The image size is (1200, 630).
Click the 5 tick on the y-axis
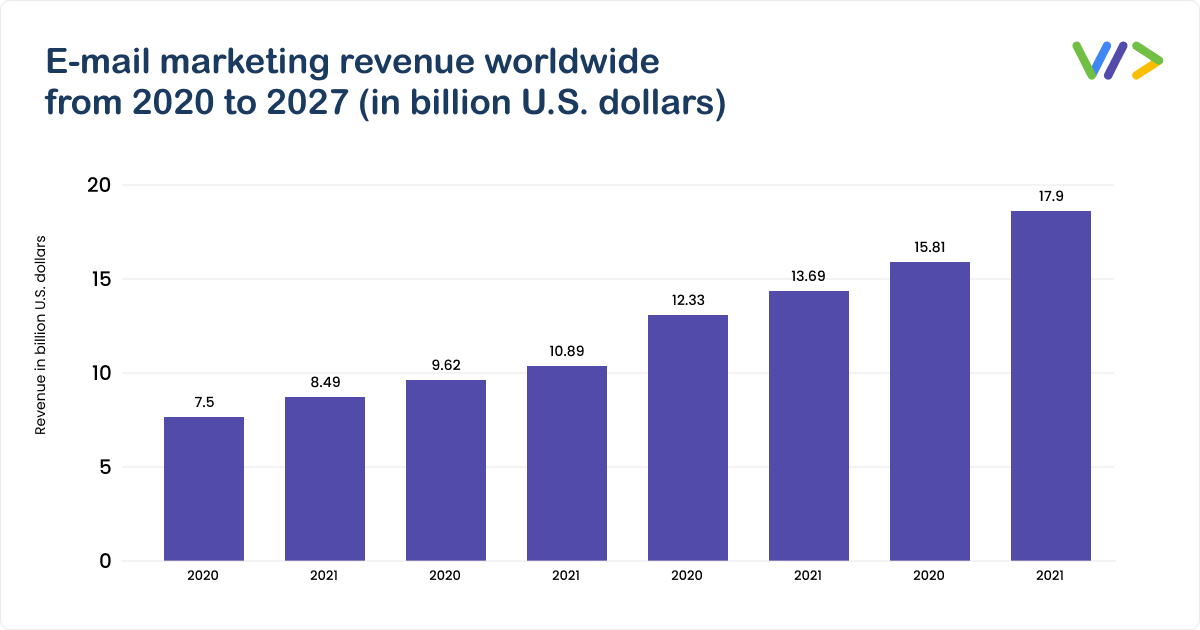pyautogui.click(x=105, y=467)
